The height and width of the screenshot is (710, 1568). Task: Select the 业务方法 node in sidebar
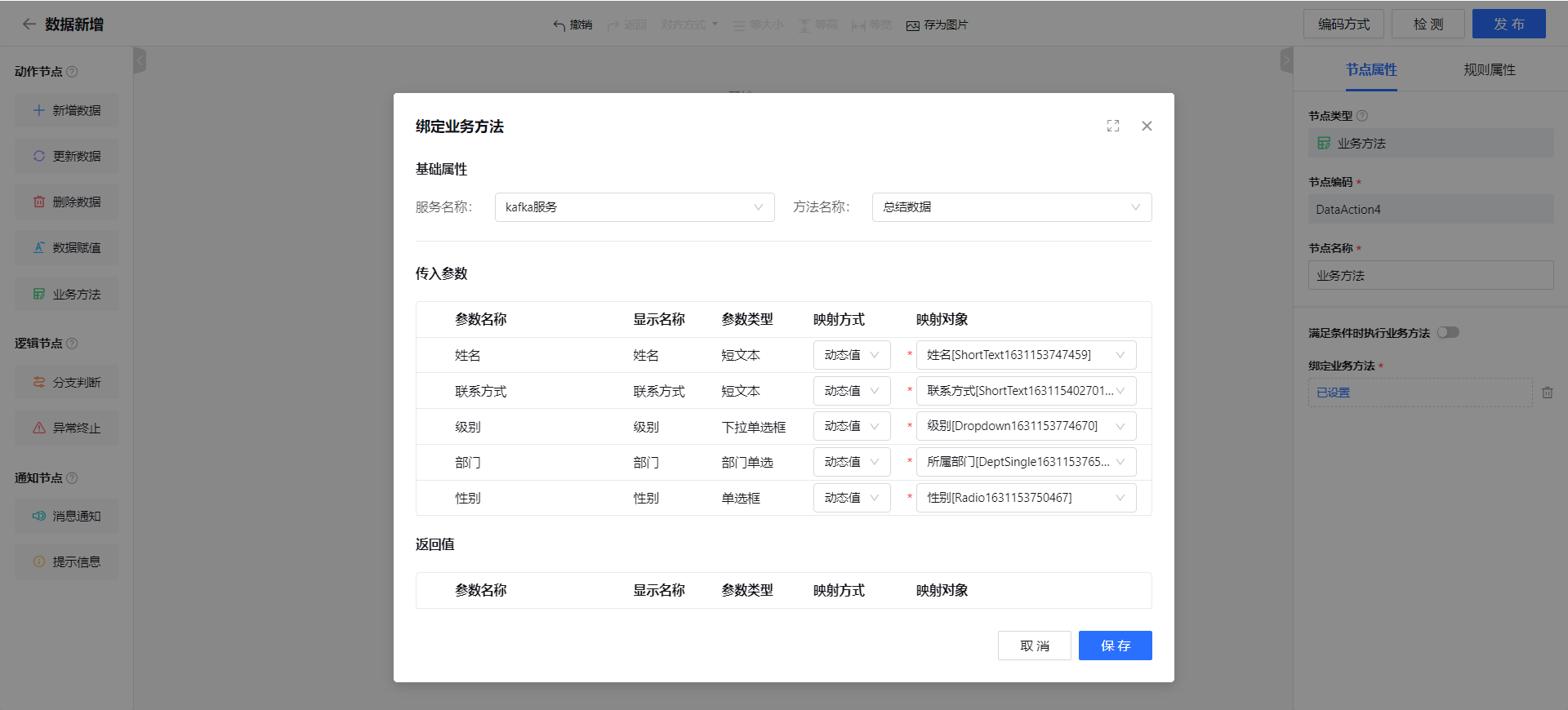(x=66, y=294)
